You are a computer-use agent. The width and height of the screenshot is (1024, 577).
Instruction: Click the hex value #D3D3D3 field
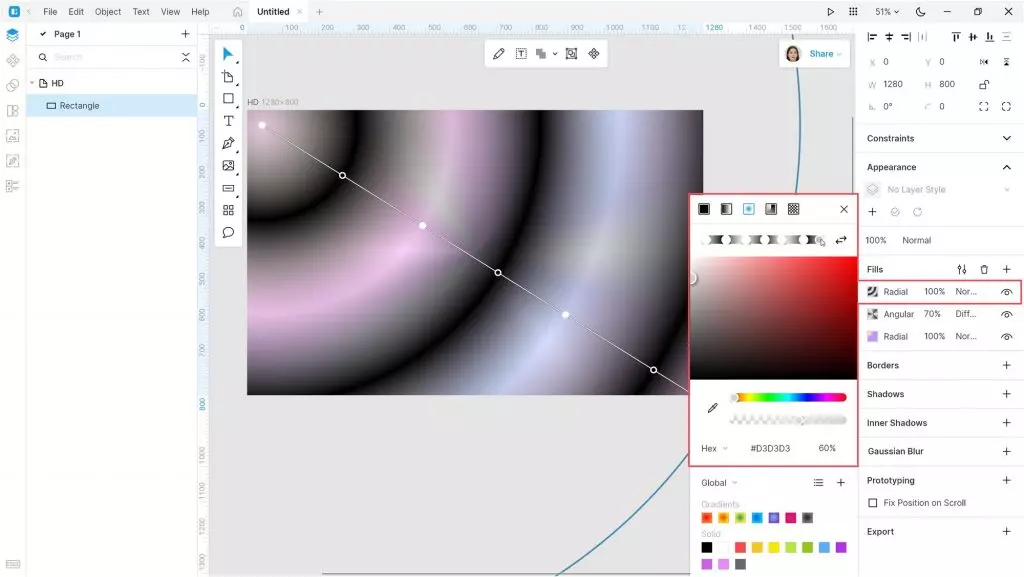point(770,448)
